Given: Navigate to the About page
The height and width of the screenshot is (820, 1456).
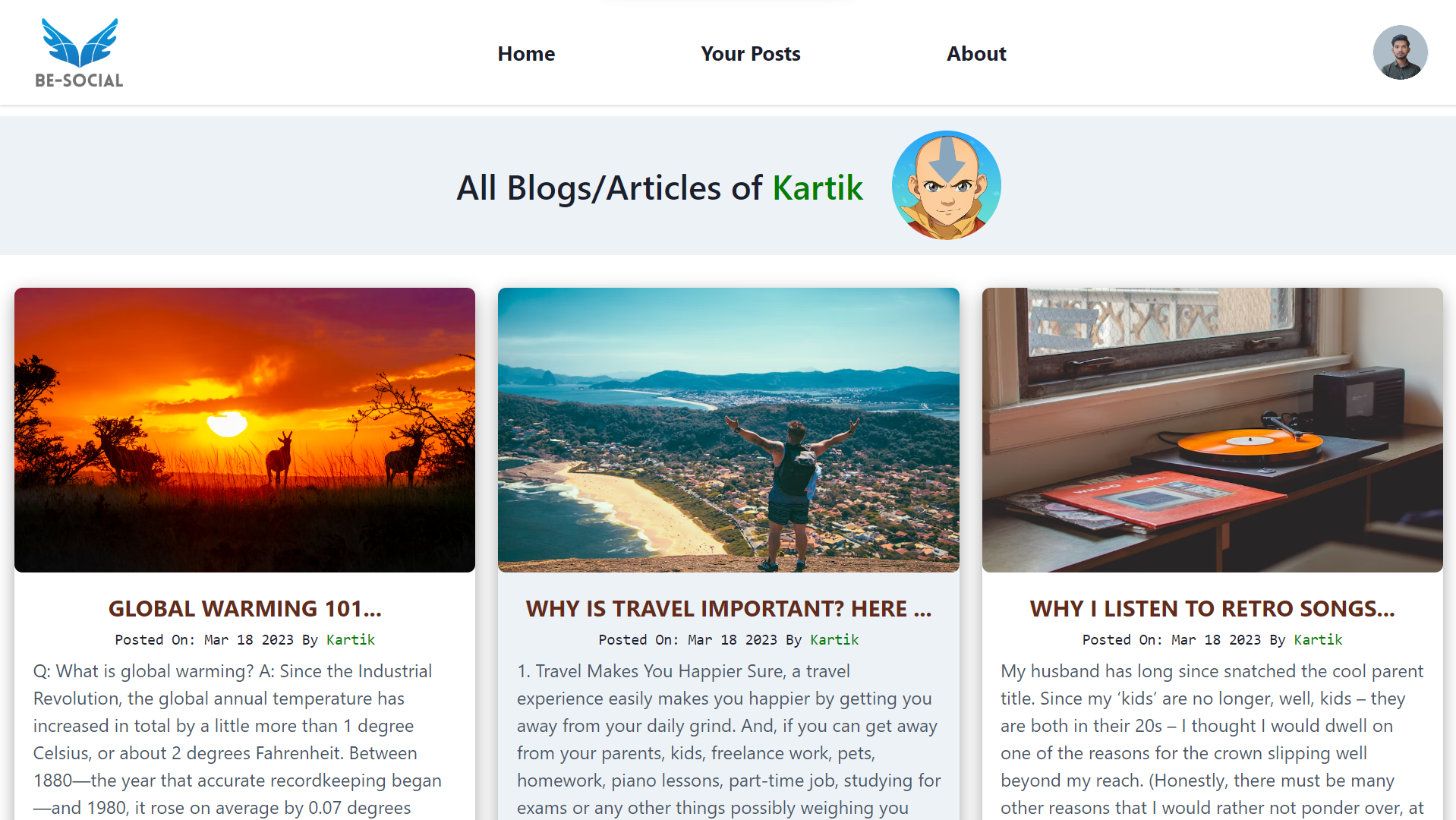Looking at the screenshot, I should tap(976, 54).
